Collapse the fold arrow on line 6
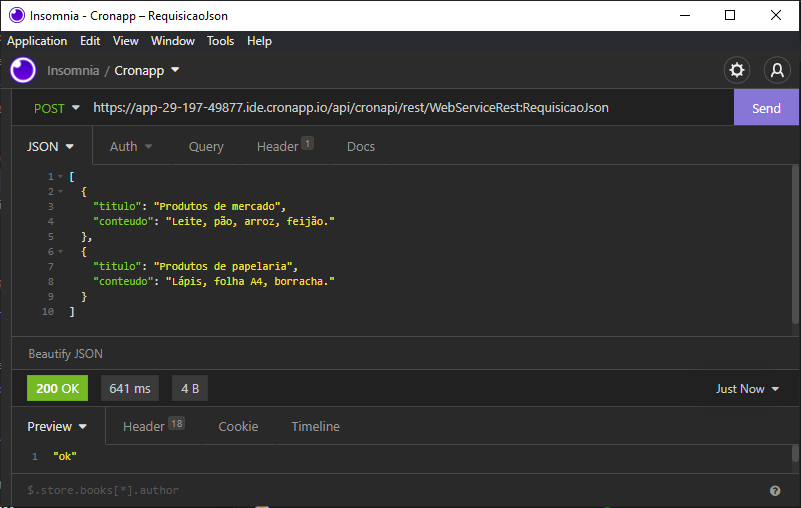801x508 pixels. (60, 251)
